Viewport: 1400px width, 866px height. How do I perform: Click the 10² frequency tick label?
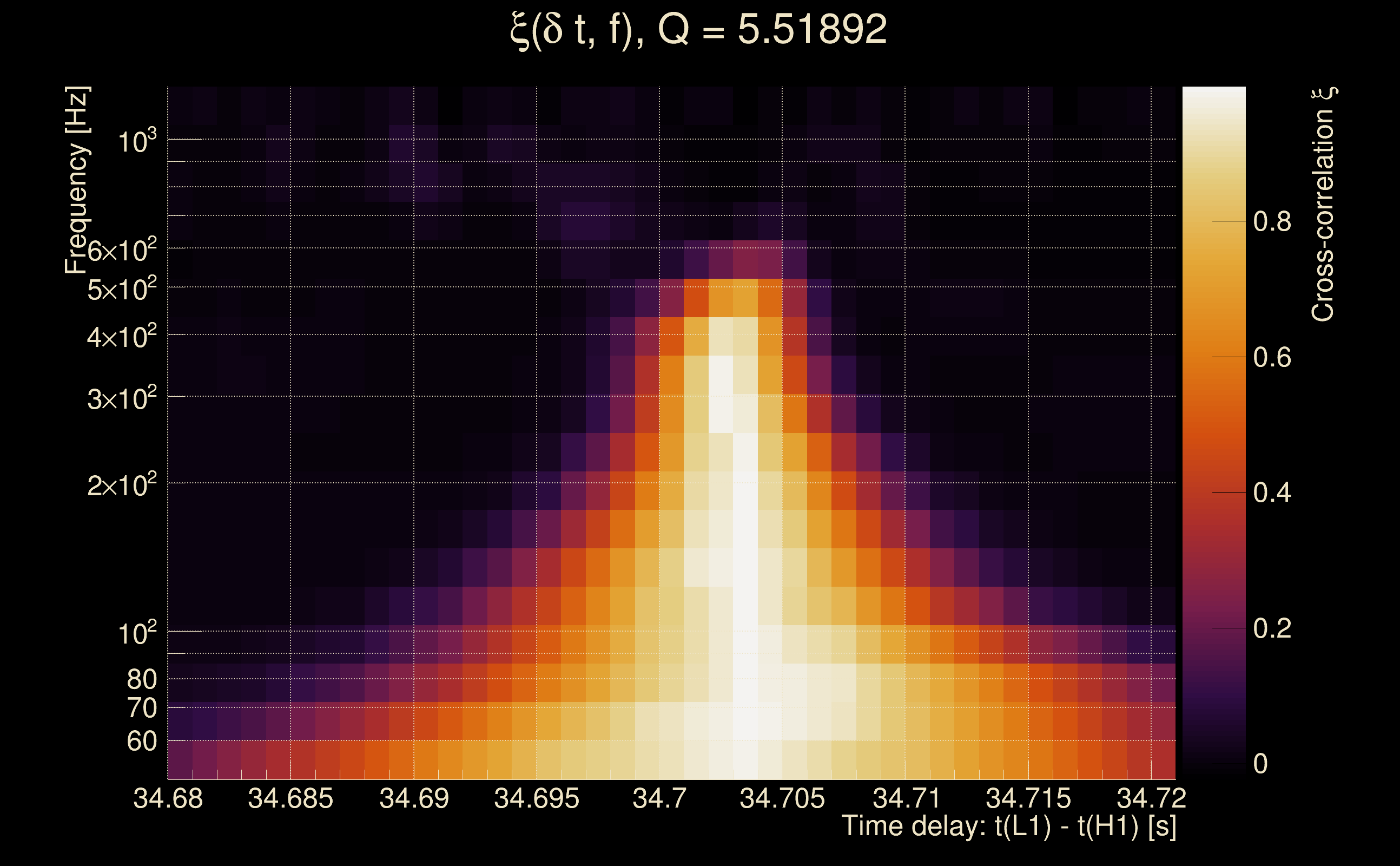click(x=137, y=633)
